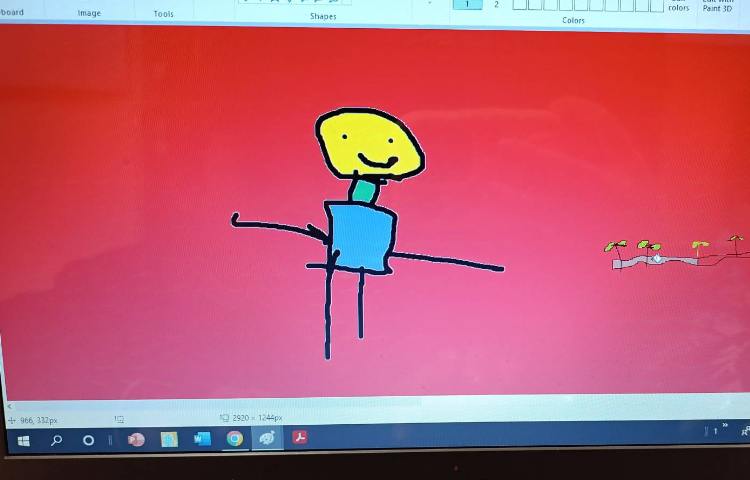Select Color 2 as active color

[x=496, y=5]
